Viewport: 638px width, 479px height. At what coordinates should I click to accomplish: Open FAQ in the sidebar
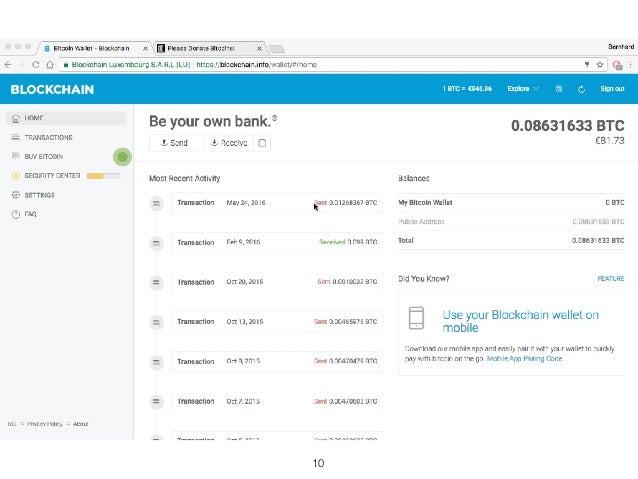pos(66,214)
